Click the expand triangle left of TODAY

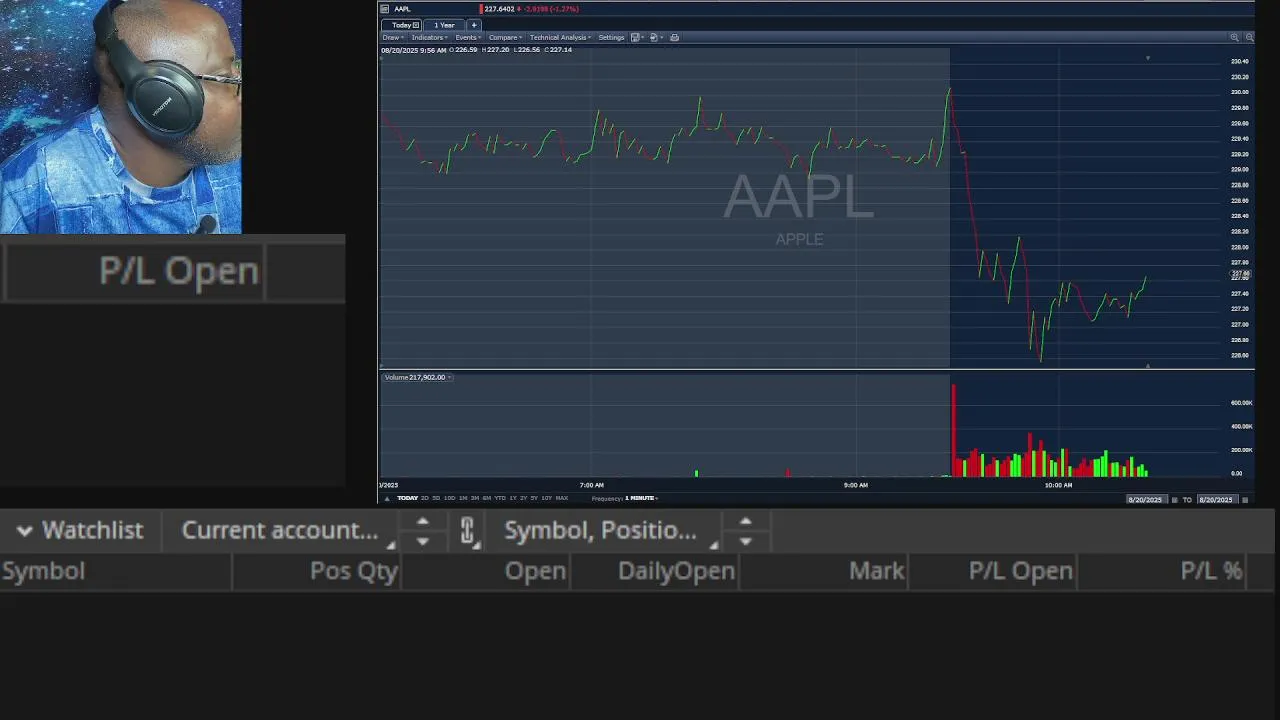[x=387, y=498]
